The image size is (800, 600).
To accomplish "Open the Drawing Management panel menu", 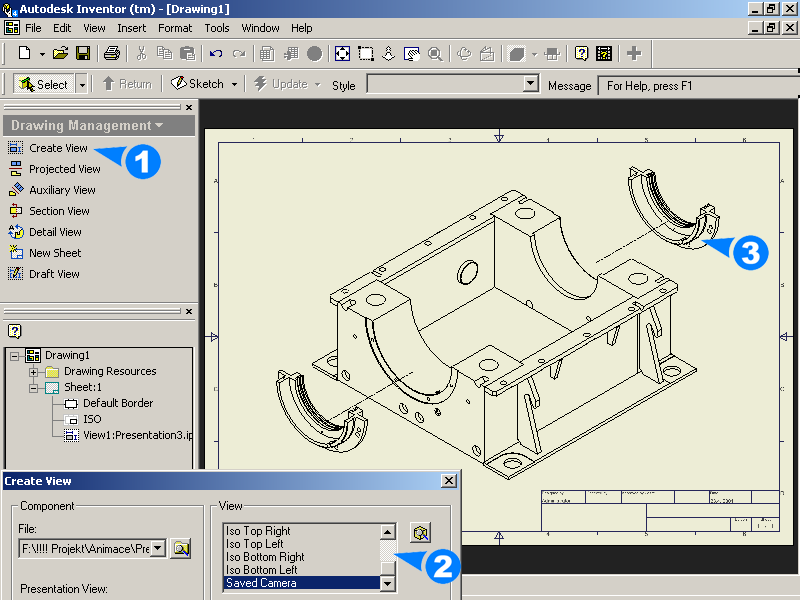I will (88, 126).
